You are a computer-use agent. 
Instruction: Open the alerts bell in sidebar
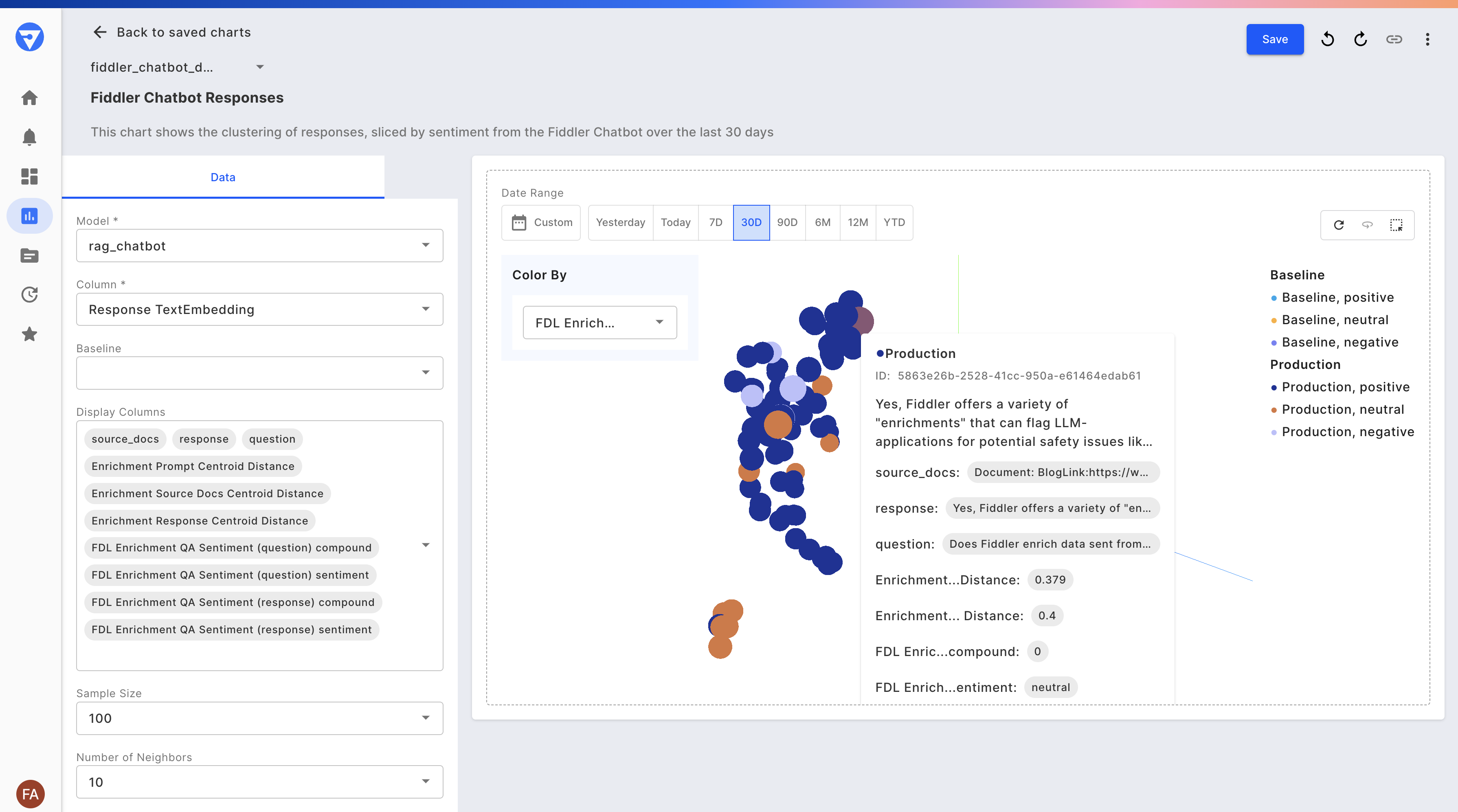click(x=29, y=137)
